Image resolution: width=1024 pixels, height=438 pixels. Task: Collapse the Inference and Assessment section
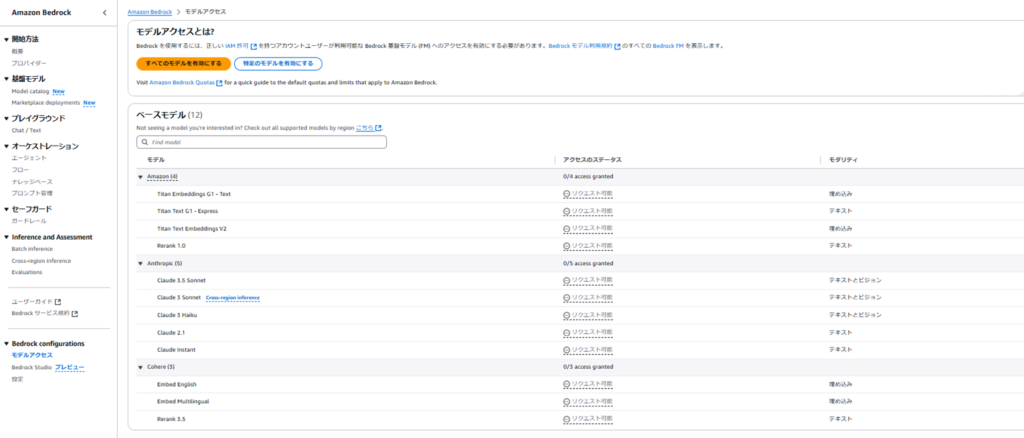(7, 237)
